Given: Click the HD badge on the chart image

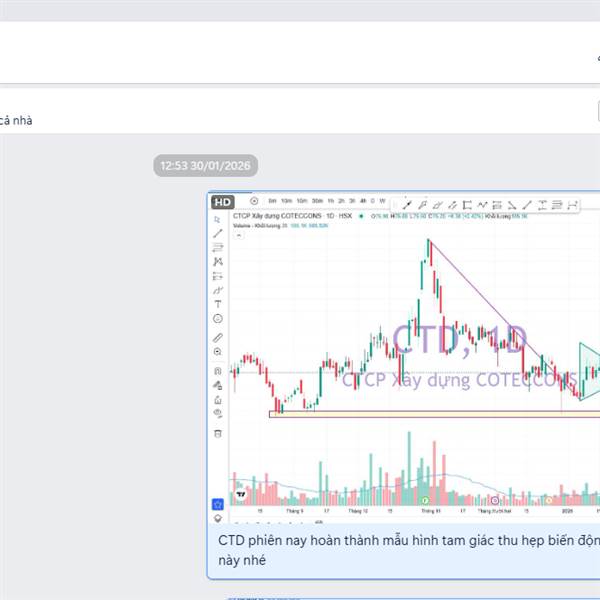Looking at the screenshot, I should pyautogui.click(x=223, y=202).
